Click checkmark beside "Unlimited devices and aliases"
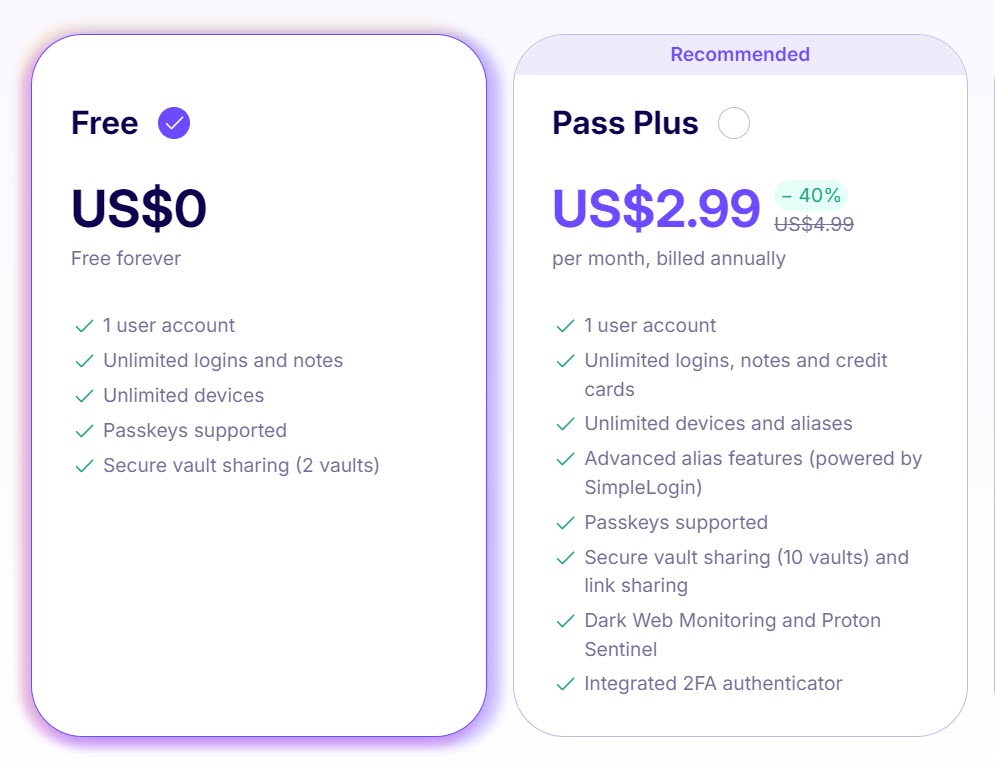Image resolution: width=995 pixels, height=765 pixels. [566, 424]
